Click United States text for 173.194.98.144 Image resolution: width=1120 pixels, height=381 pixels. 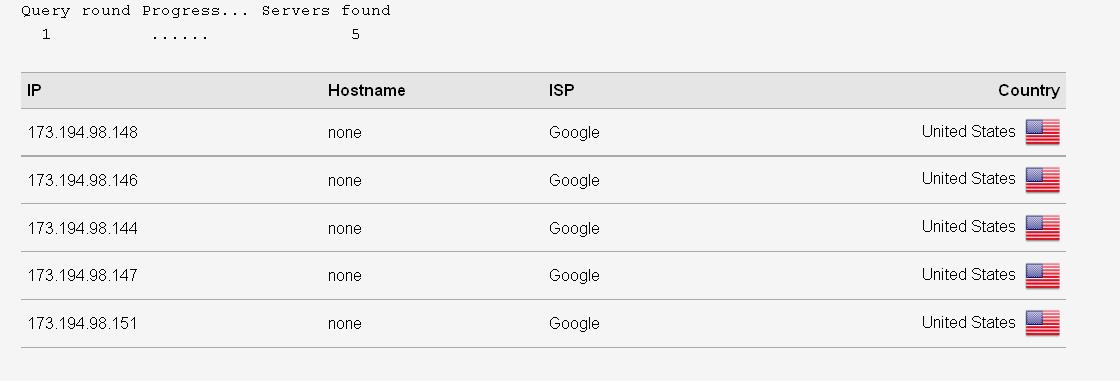[969, 227]
